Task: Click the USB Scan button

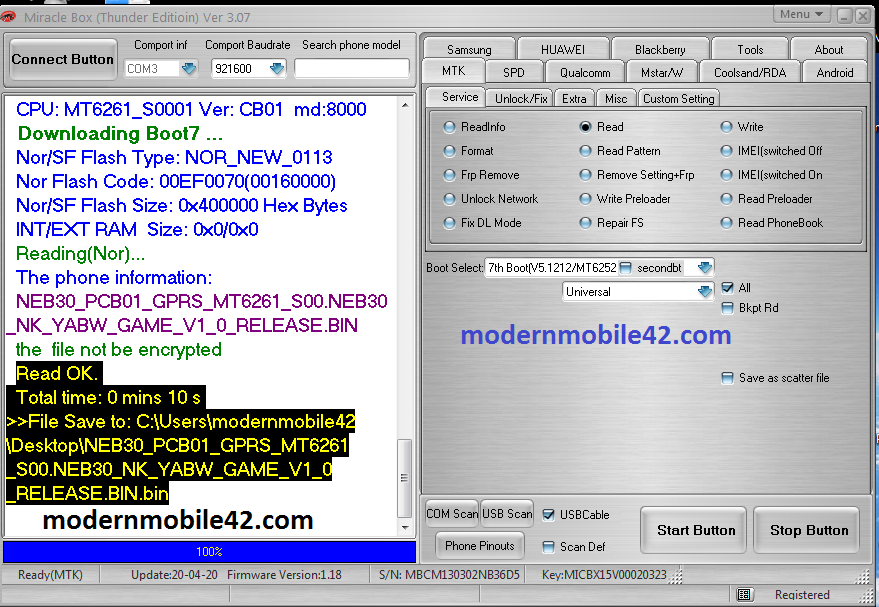Action: [x=507, y=513]
